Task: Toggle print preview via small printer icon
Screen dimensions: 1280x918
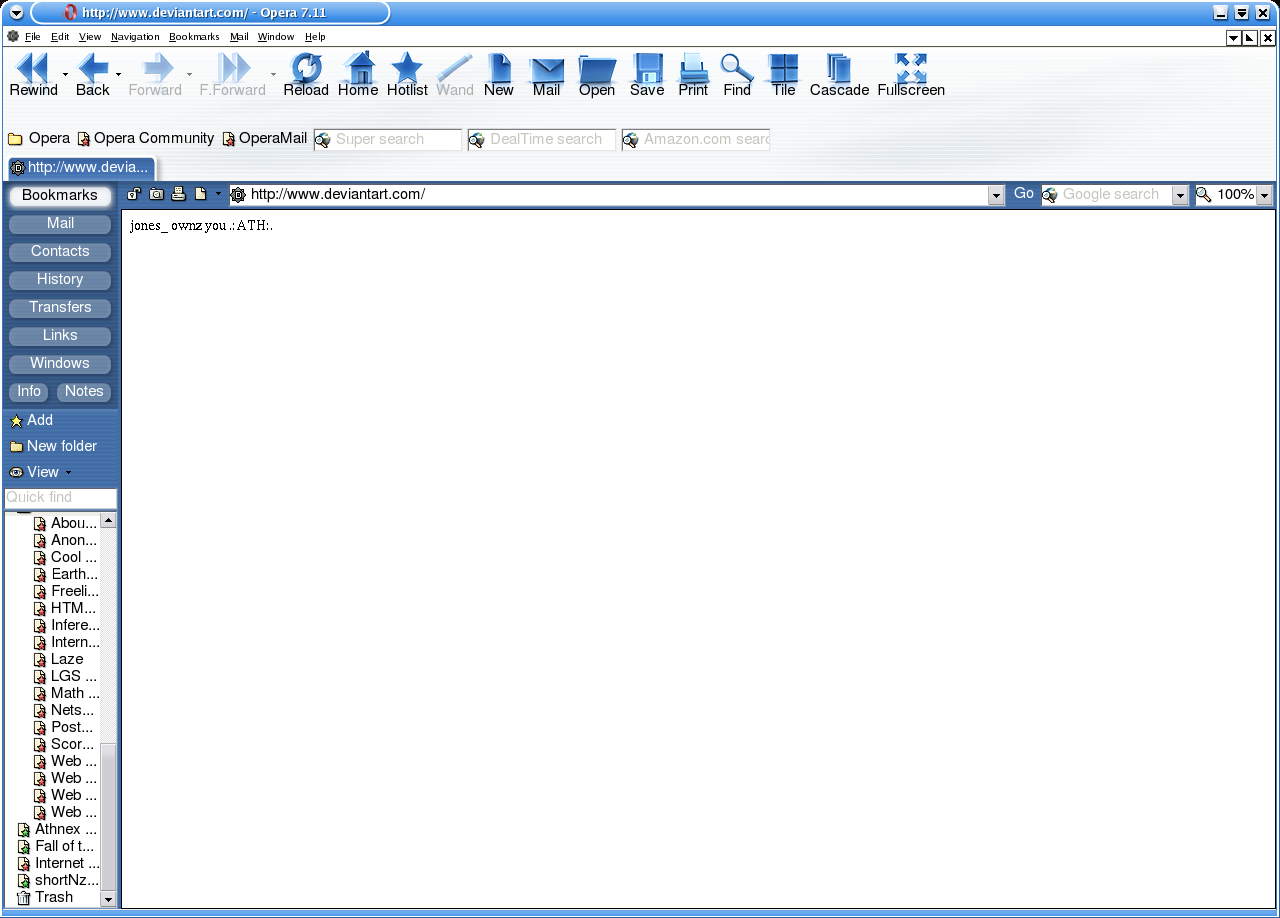Action: point(179,194)
